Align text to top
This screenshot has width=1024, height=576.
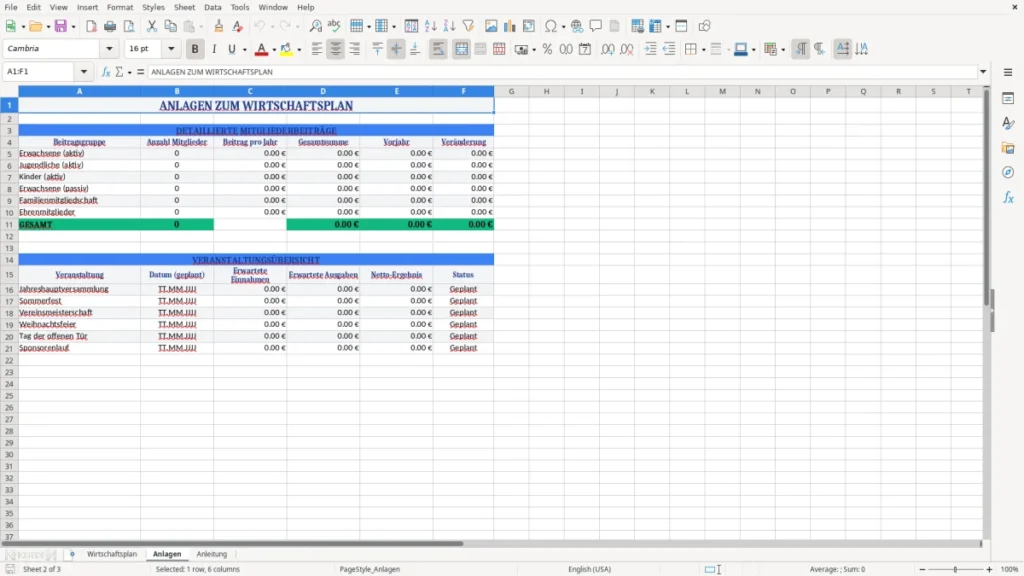coord(377,49)
